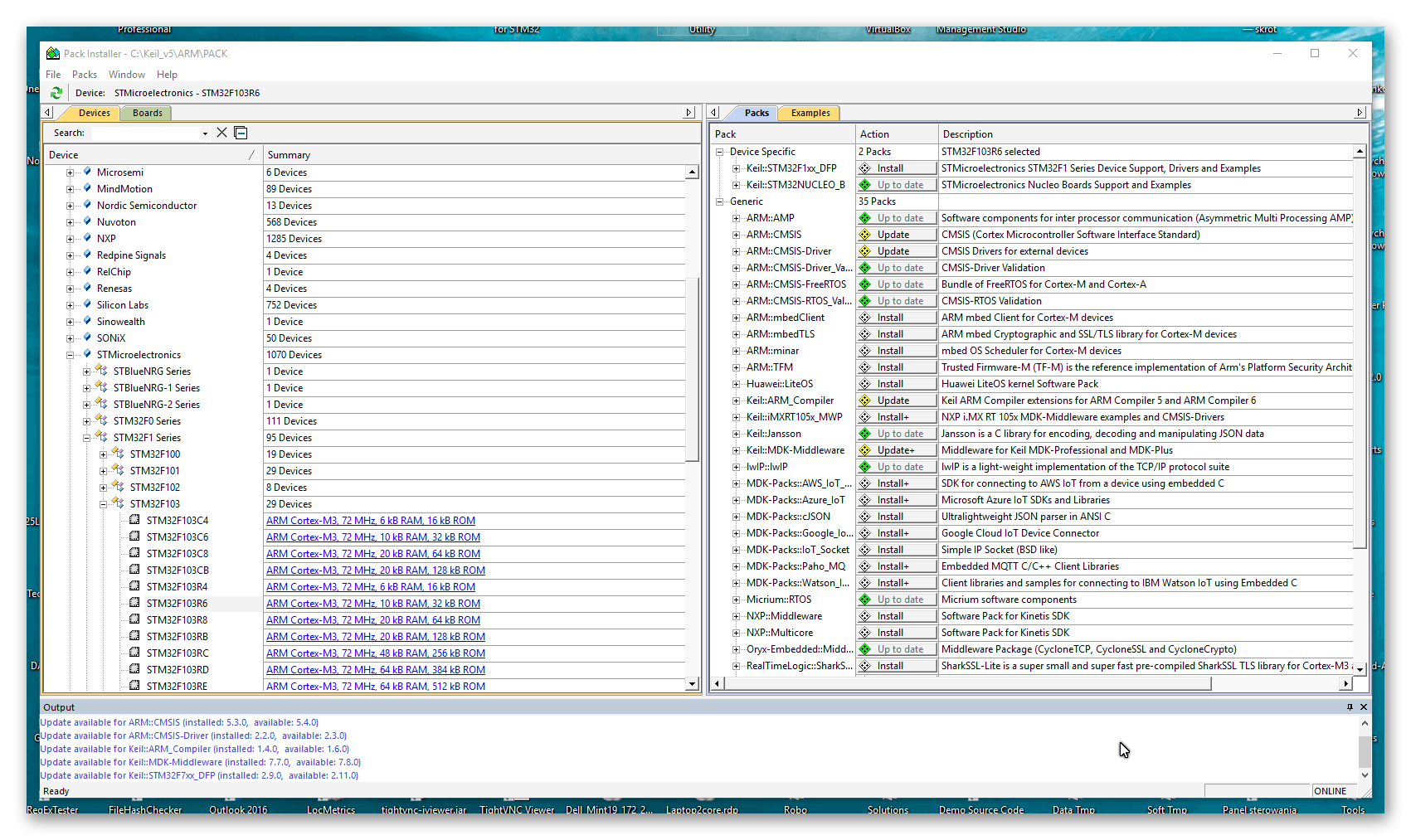This screenshot has width=1411, height=840.
Task: Clear the search field with X icon
Action: tap(221, 133)
